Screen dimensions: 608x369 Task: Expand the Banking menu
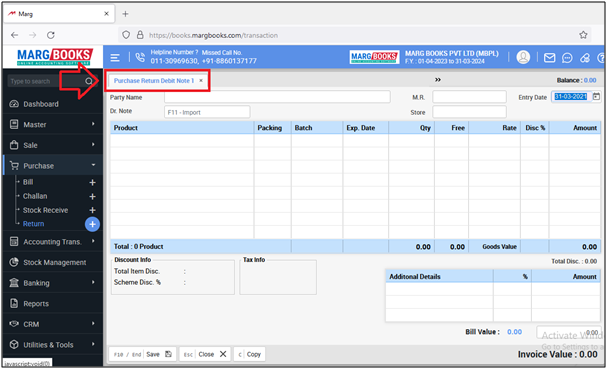click(53, 283)
